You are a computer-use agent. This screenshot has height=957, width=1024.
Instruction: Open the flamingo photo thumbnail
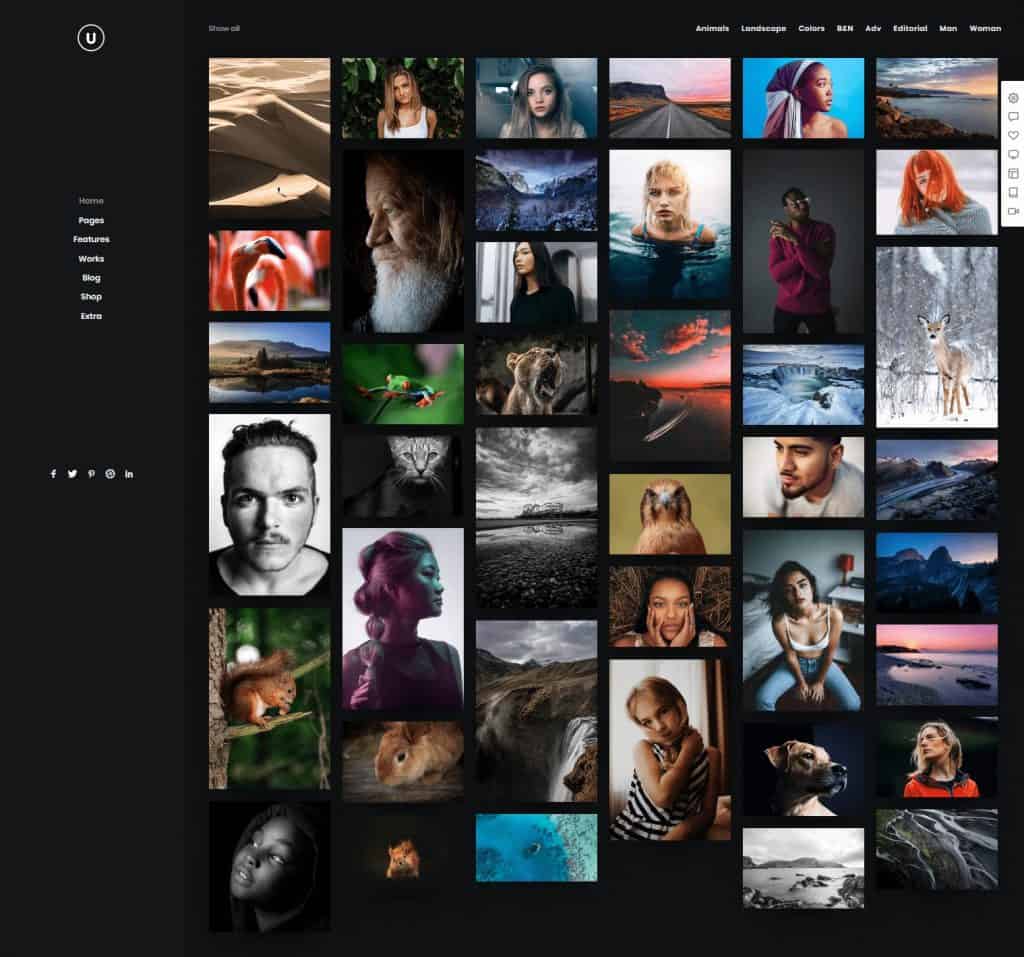click(x=269, y=271)
